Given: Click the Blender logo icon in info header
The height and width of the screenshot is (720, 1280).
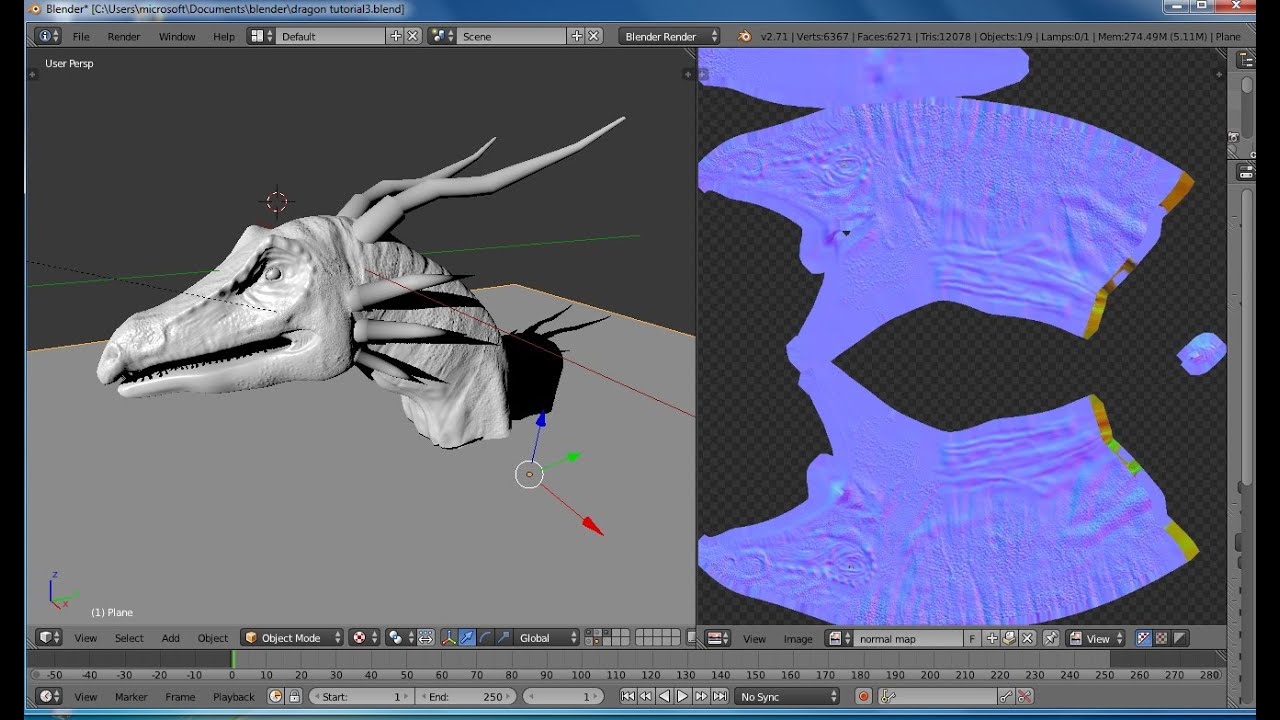Looking at the screenshot, I should 744,36.
